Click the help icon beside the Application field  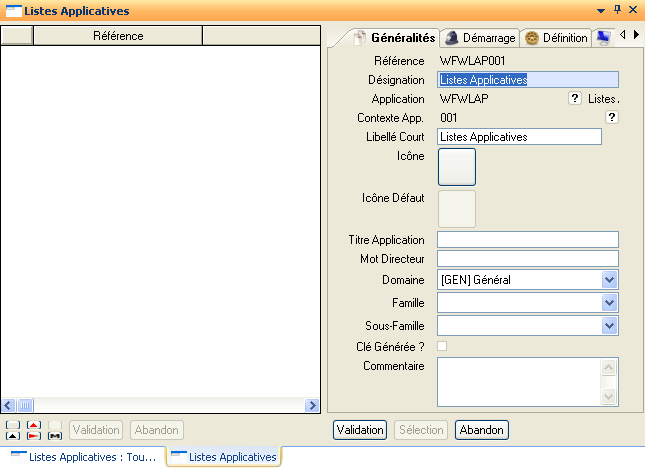pos(575,98)
